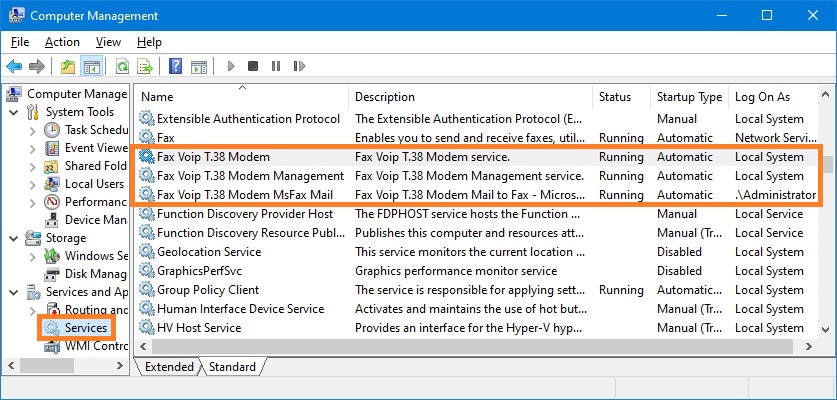Click the Export List toolbar icon
Image resolution: width=837 pixels, height=400 pixels.
point(145,66)
